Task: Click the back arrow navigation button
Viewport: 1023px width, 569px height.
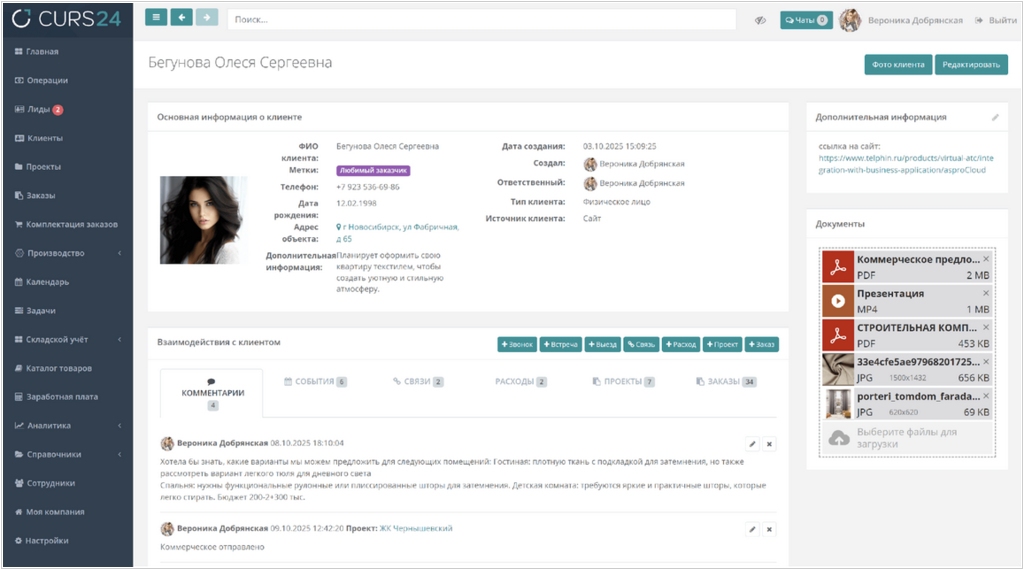Action: pos(181,19)
